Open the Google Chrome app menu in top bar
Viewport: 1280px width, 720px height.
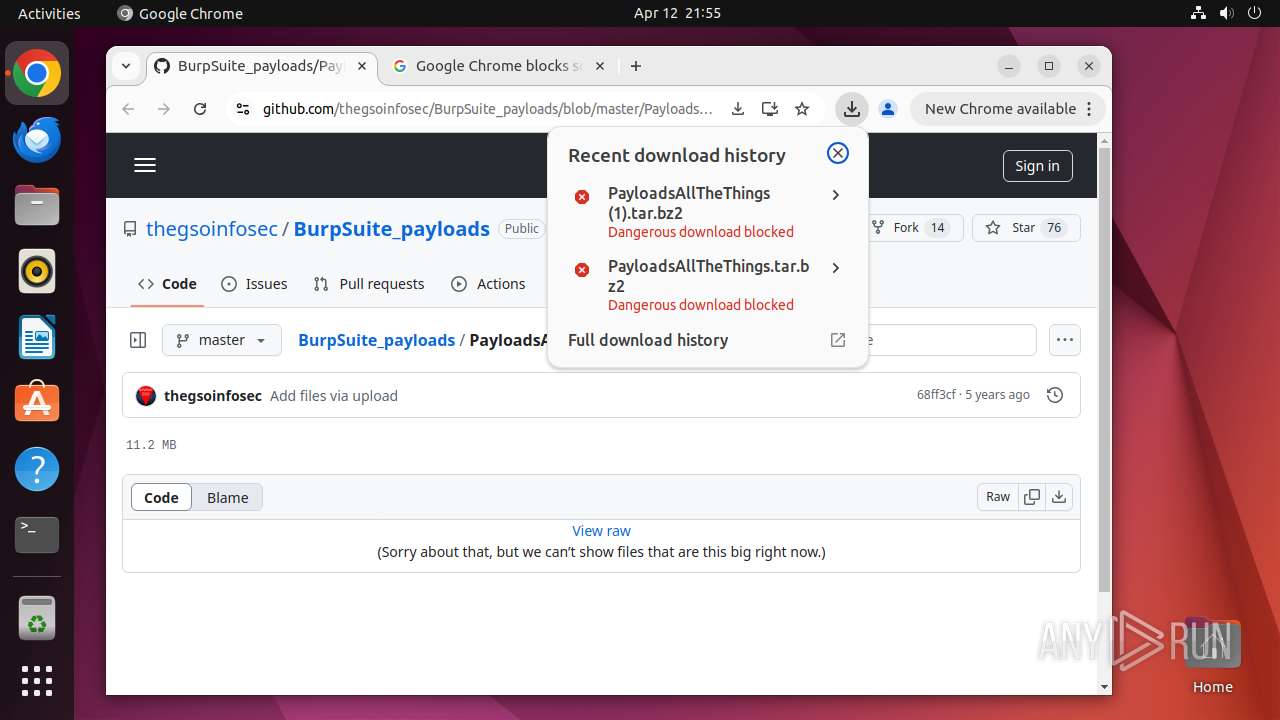coord(180,13)
